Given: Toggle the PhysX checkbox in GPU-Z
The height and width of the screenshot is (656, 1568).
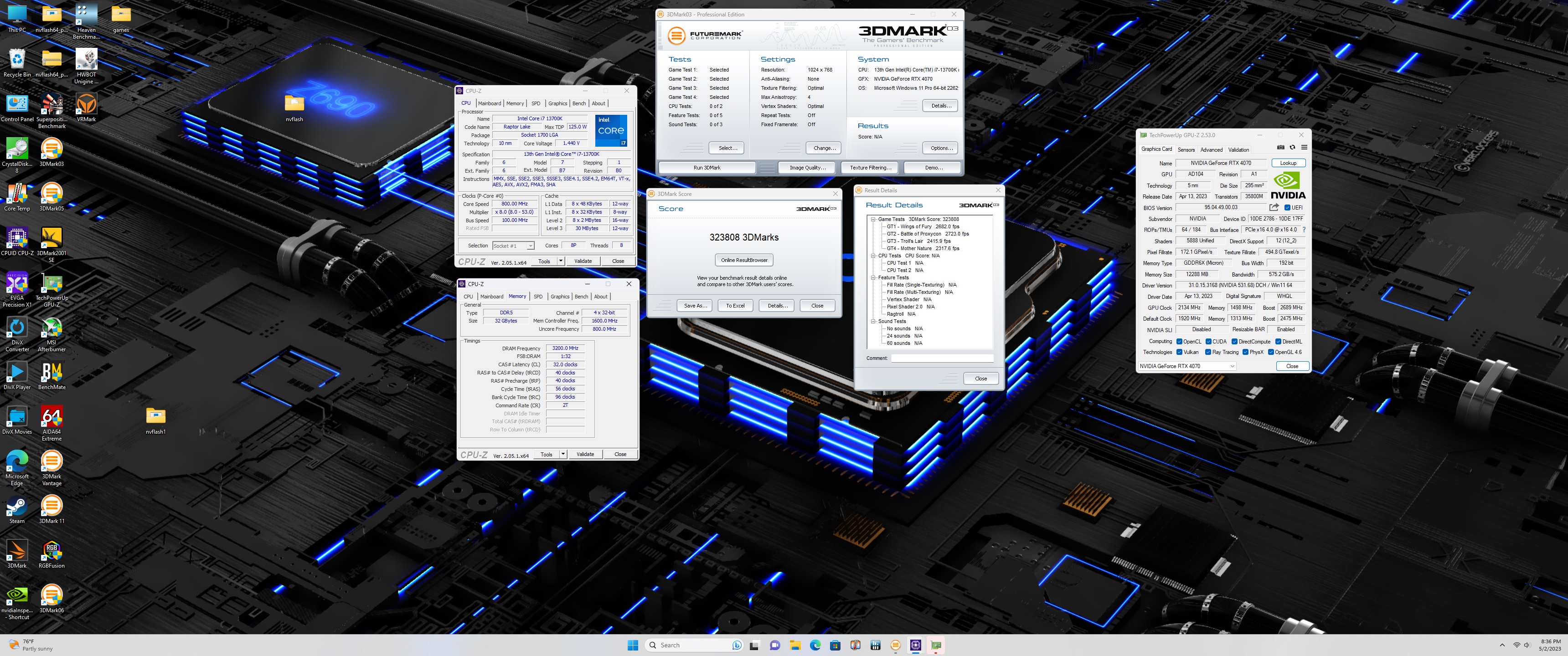Looking at the screenshot, I should (x=1245, y=352).
